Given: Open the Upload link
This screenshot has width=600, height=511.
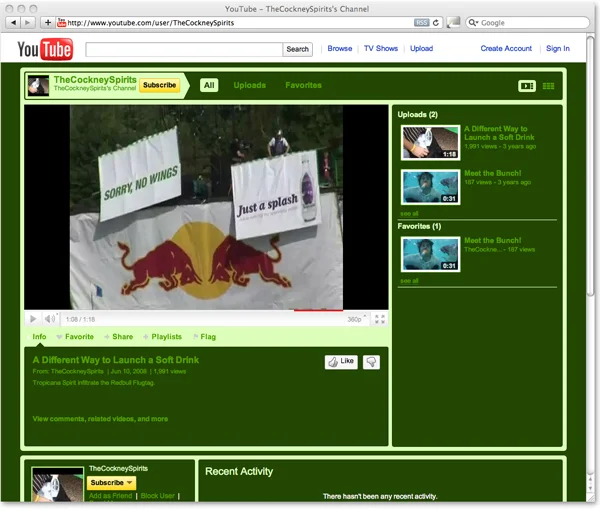Looking at the screenshot, I should click(x=421, y=49).
